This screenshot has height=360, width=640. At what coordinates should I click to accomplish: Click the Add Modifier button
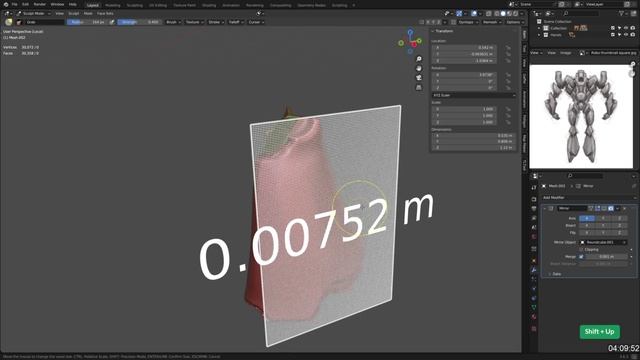(x=588, y=198)
